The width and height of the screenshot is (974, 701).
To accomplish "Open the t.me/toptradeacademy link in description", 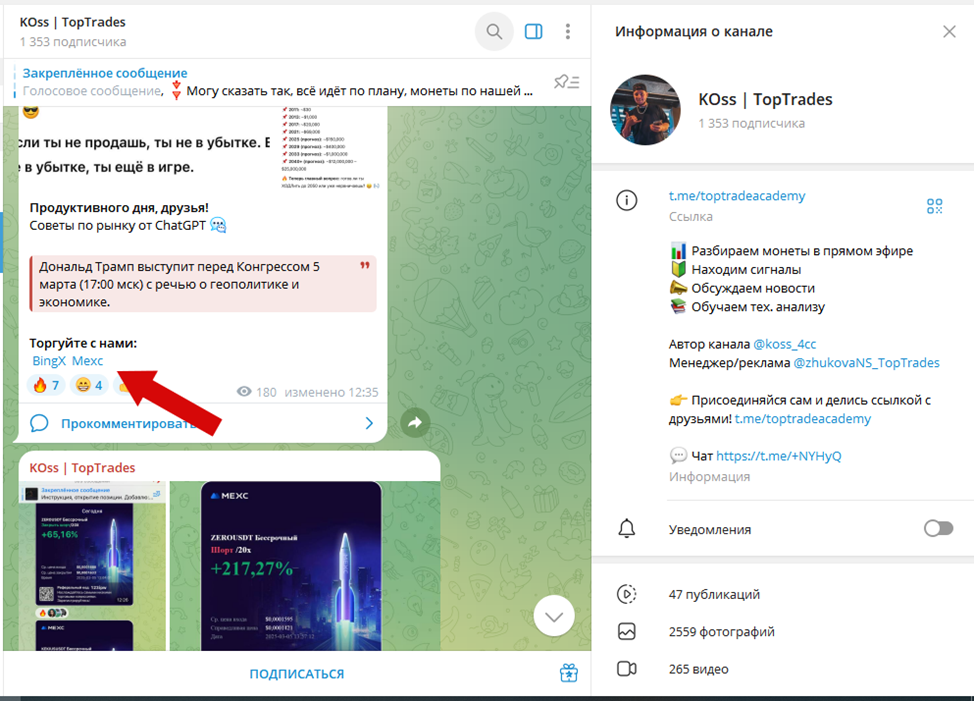I will point(803,418).
